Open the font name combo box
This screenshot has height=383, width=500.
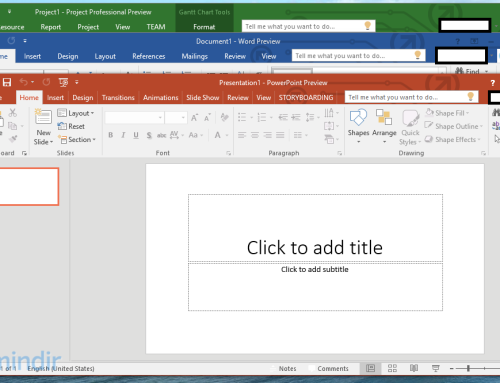(x=134, y=117)
